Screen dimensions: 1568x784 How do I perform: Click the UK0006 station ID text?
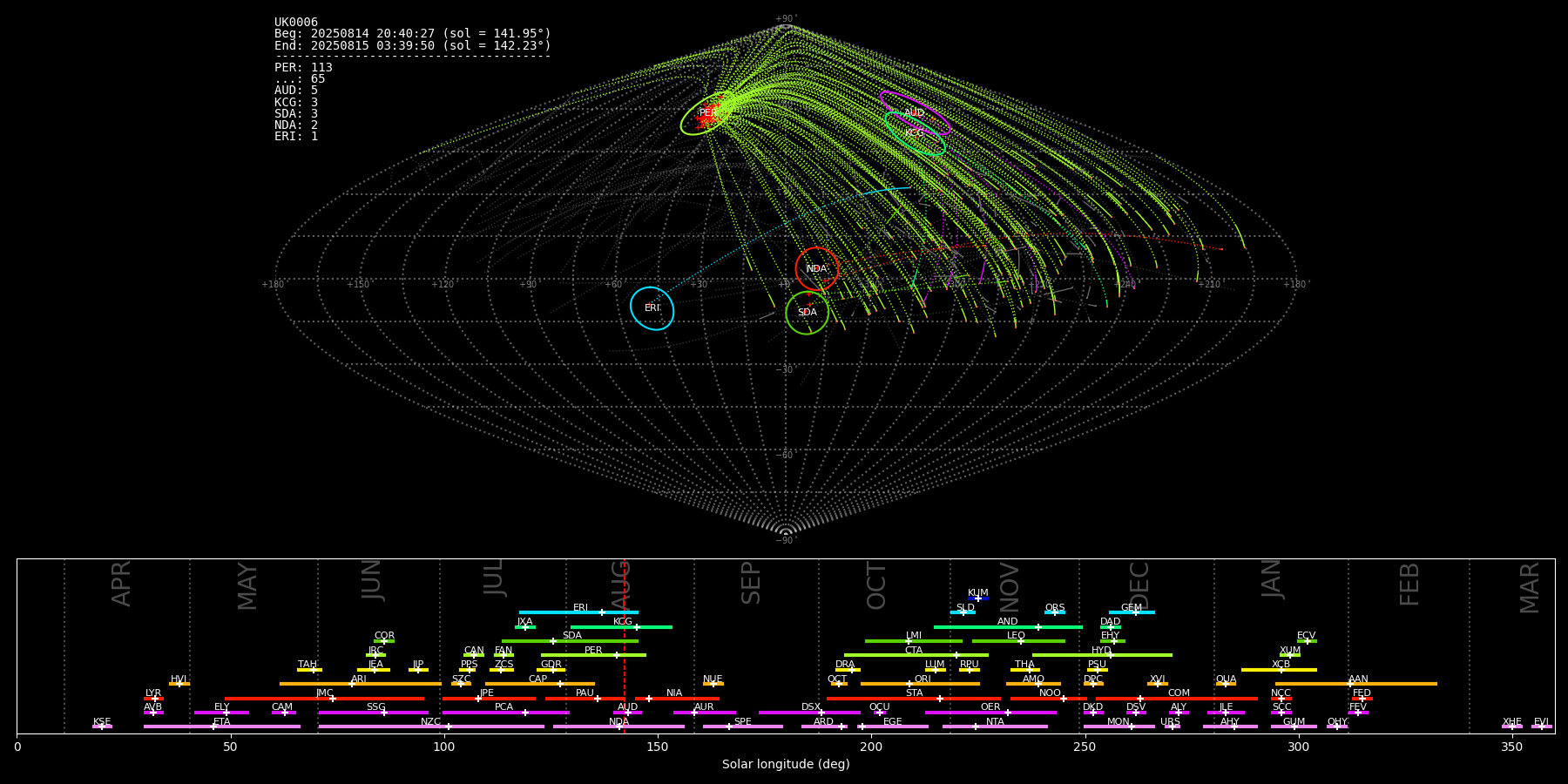pos(296,23)
